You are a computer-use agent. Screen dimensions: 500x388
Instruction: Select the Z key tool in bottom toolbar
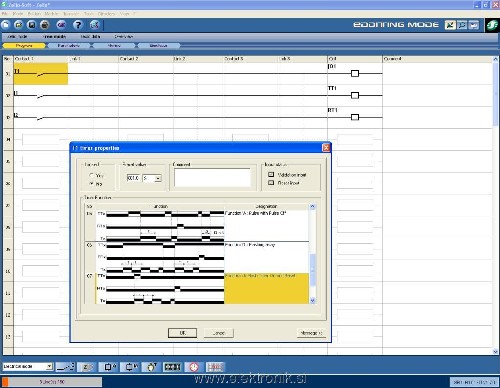pos(87,367)
